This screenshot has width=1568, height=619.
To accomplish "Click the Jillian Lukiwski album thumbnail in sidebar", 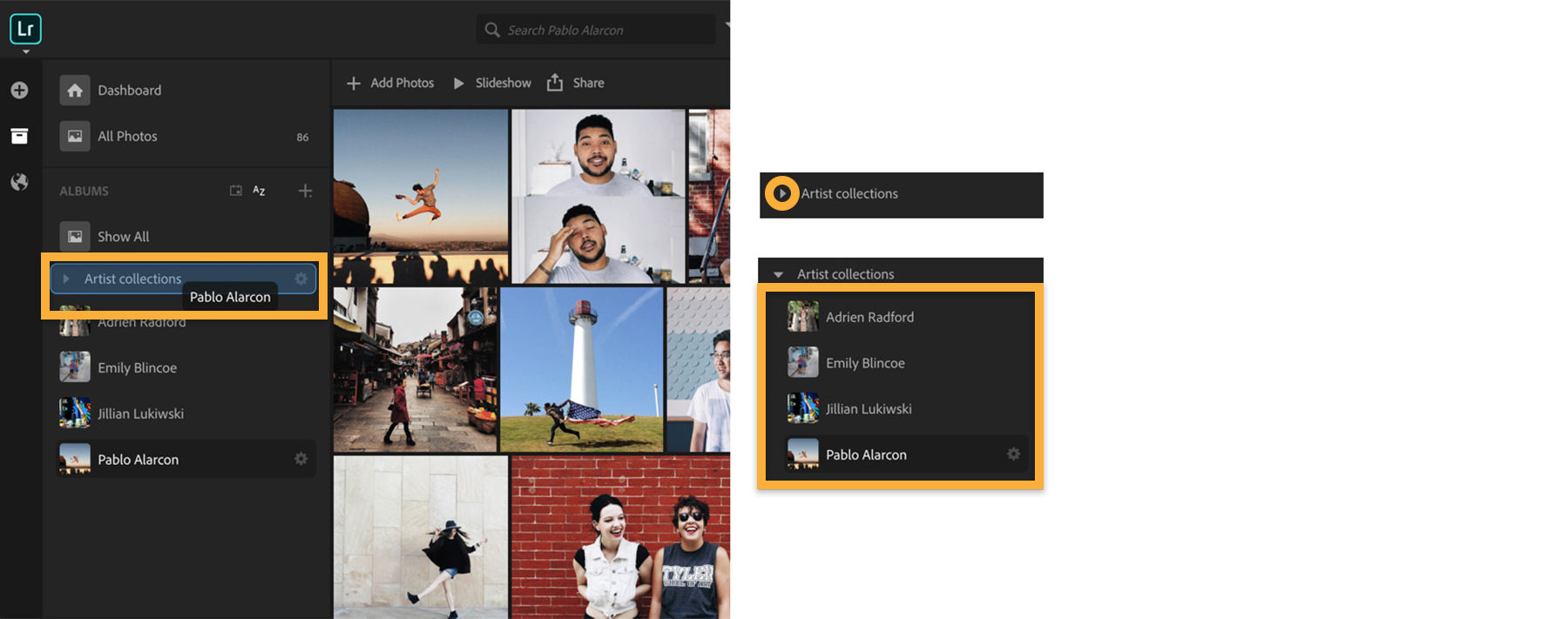I will (75, 414).
